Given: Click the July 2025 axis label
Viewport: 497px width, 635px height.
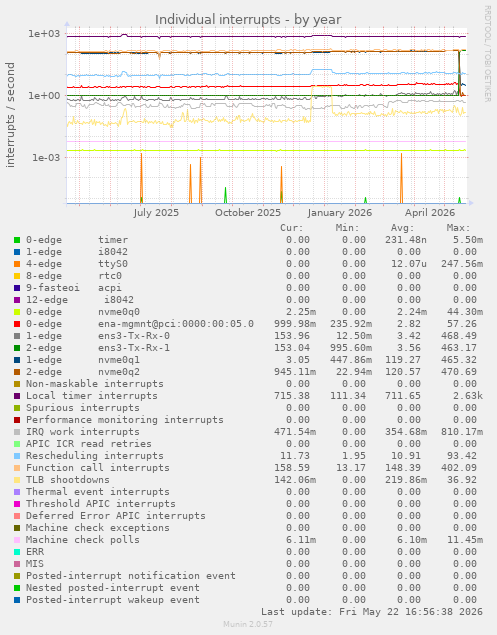Looking at the screenshot, I should click(156, 213).
